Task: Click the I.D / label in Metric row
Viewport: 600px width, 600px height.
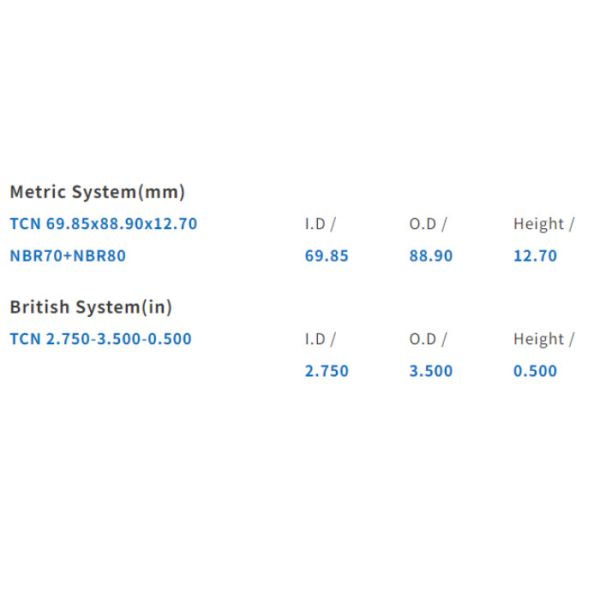Action: [320, 224]
